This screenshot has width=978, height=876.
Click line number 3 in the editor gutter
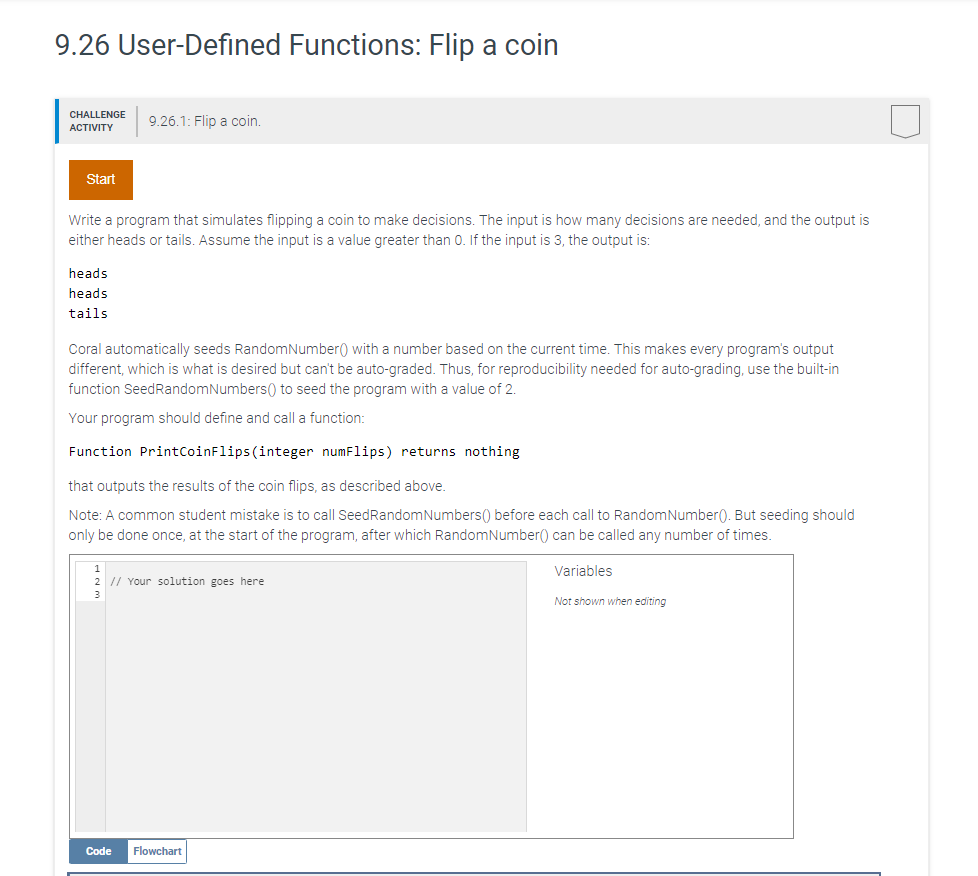click(x=95, y=594)
